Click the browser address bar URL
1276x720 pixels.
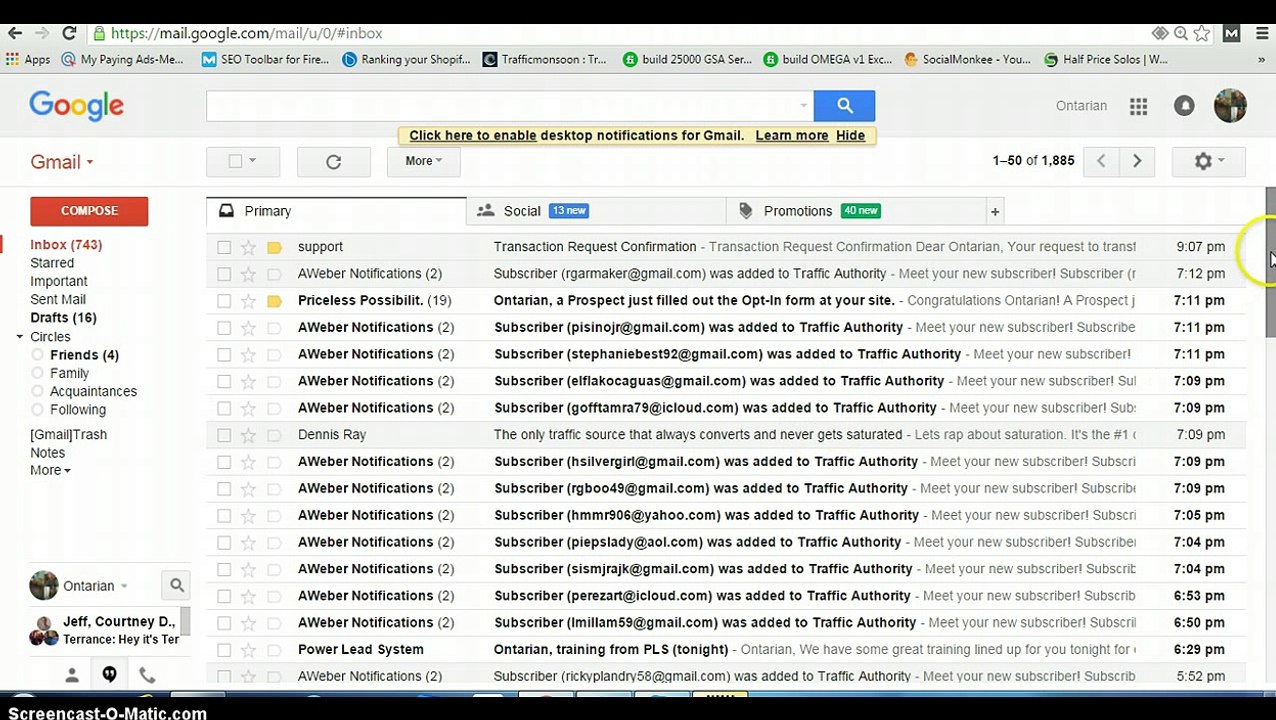tap(246, 33)
